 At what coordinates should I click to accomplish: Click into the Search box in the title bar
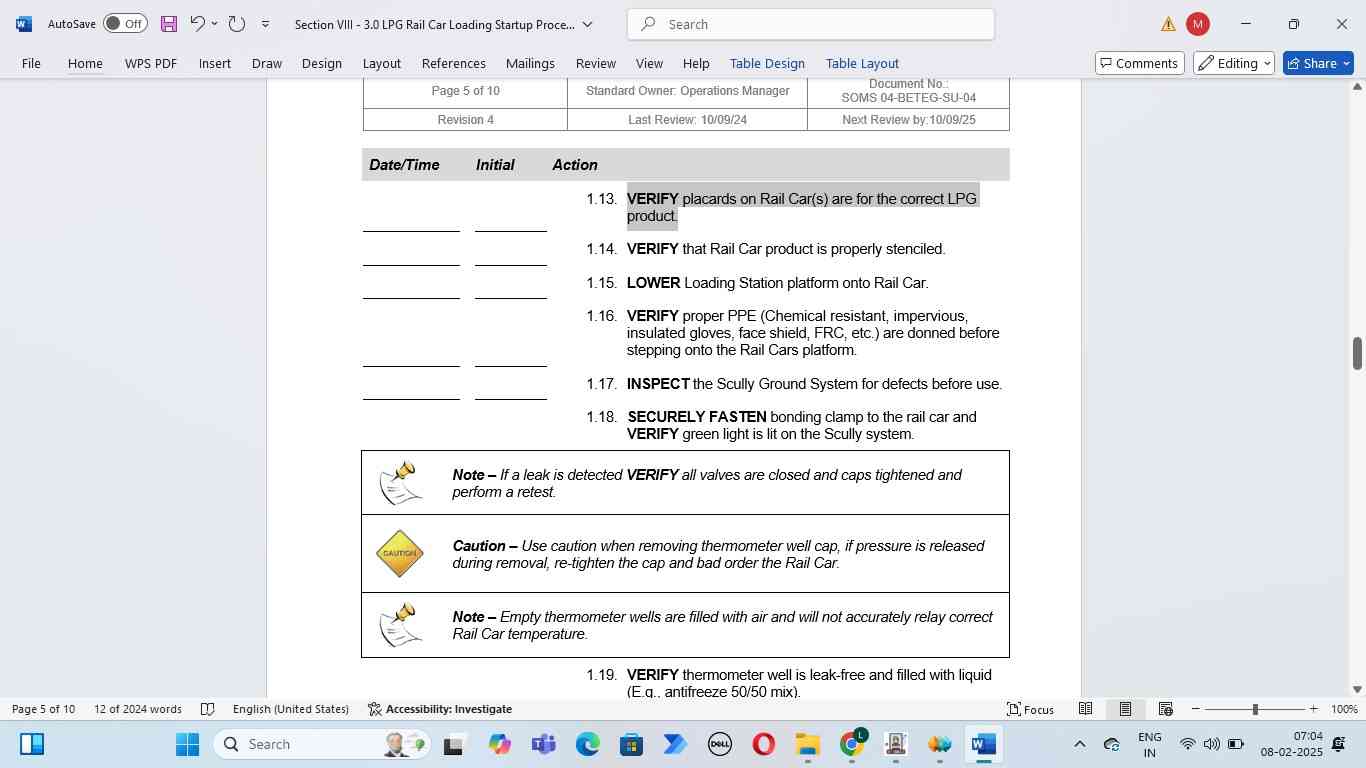[811, 24]
